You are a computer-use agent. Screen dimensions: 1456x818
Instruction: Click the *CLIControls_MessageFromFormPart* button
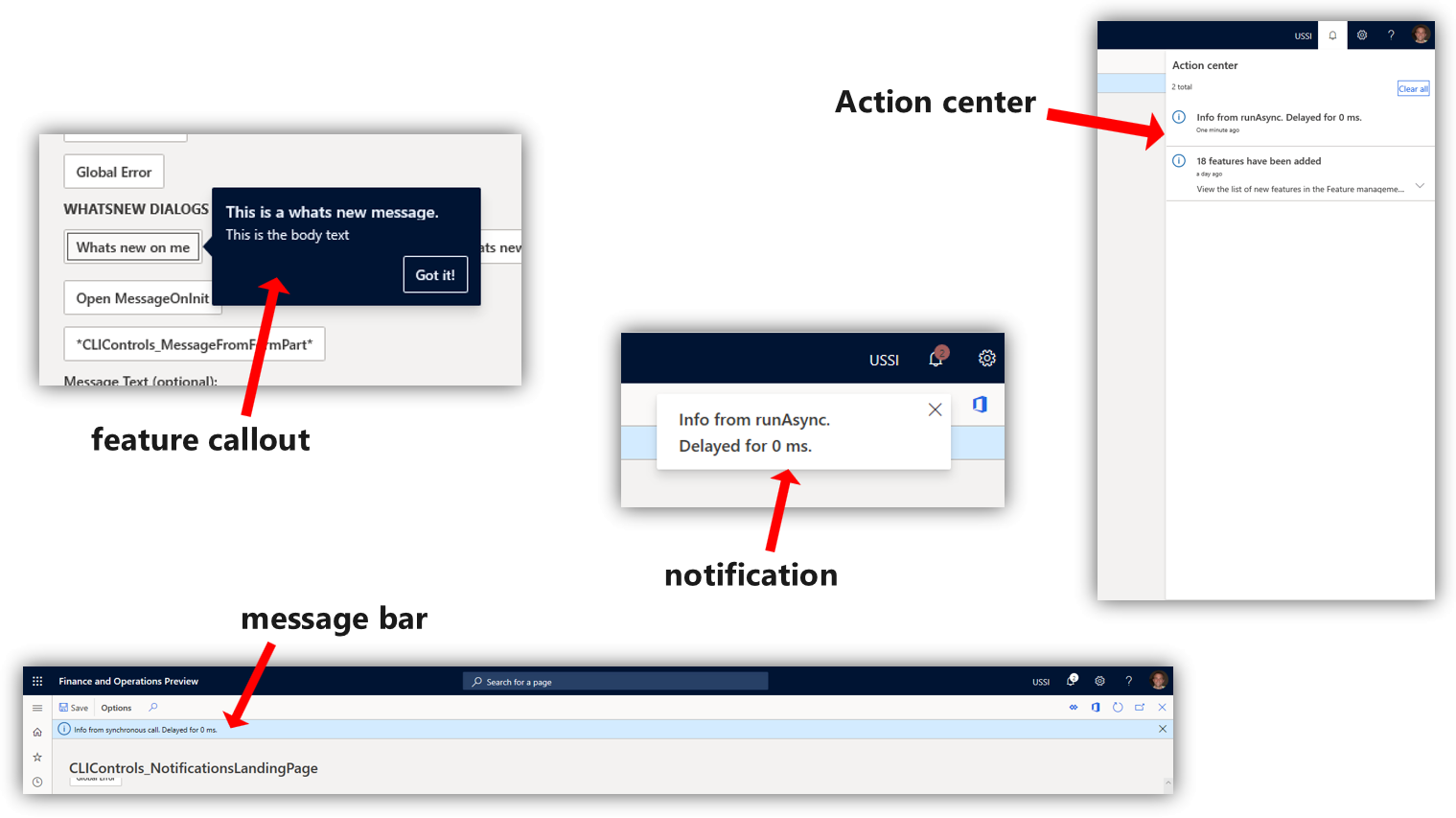tap(195, 344)
